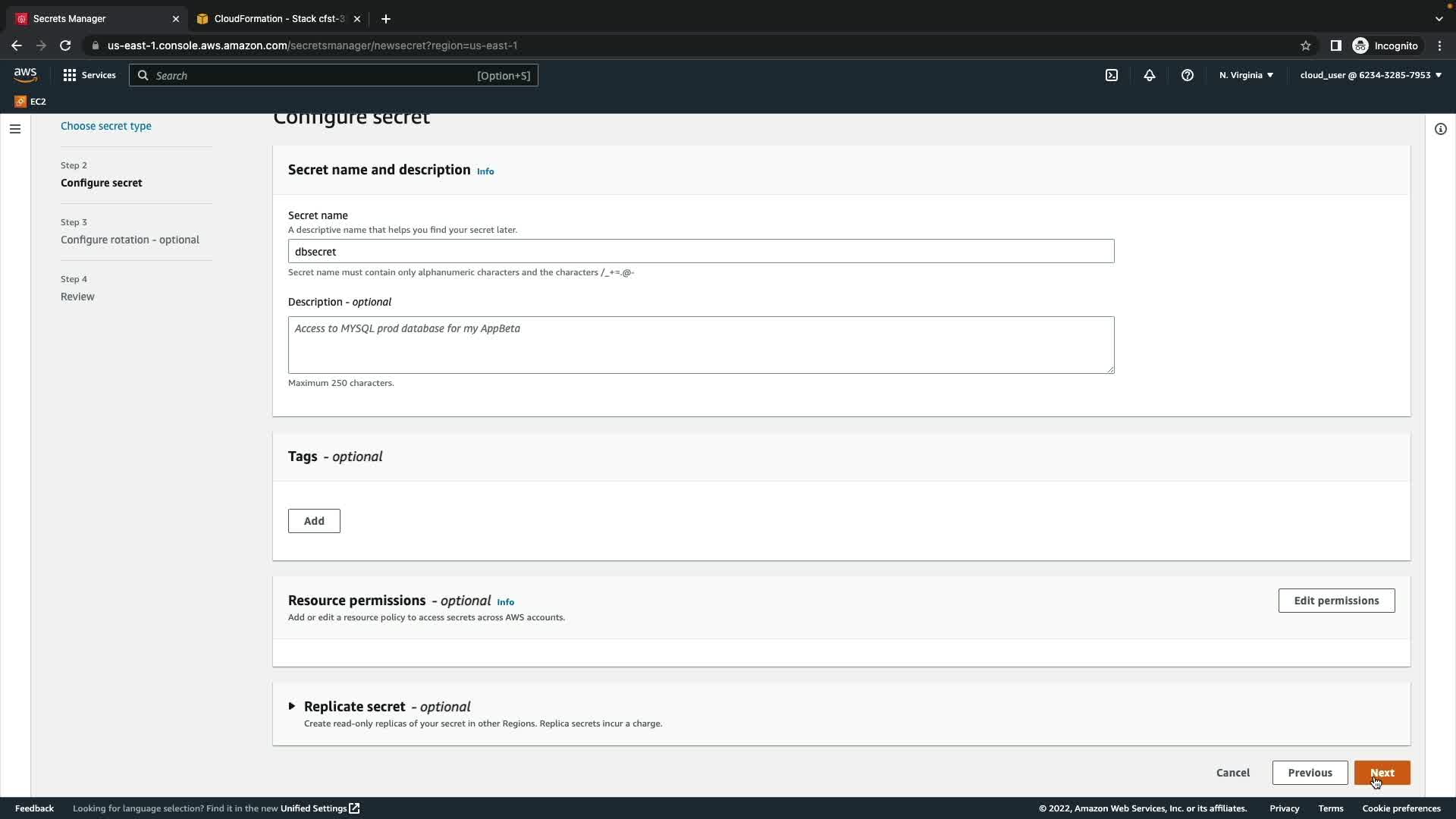Open the notifications bell icon
This screenshot has width=1456, height=819.
click(x=1149, y=75)
